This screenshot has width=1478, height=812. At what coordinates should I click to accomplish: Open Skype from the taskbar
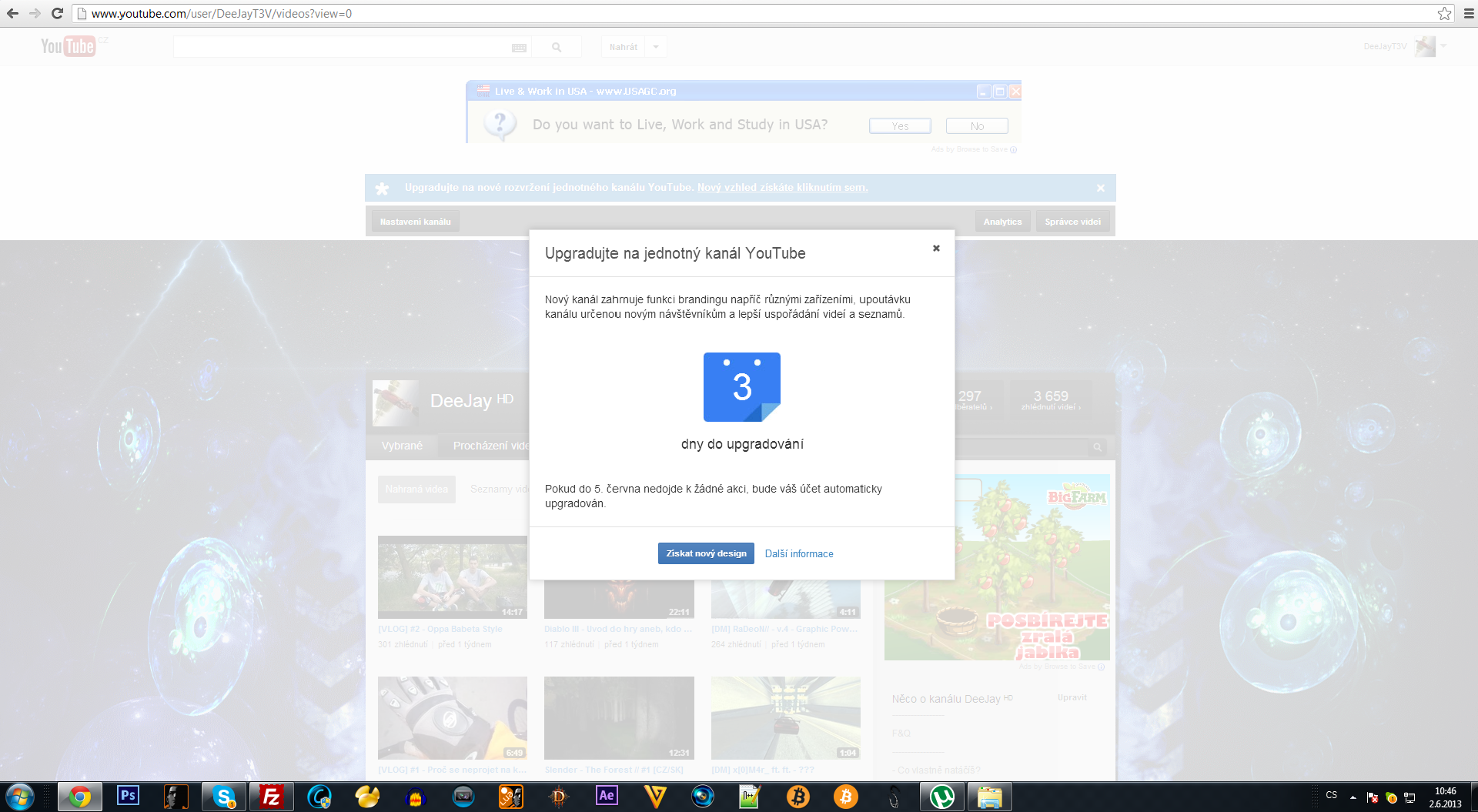pyautogui.click(x=224, y=797)
